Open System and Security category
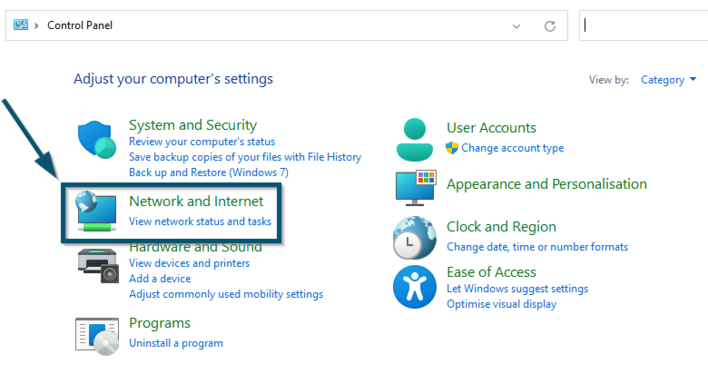The height and width of the screenshot is (374, 708). tap(193, 125)
